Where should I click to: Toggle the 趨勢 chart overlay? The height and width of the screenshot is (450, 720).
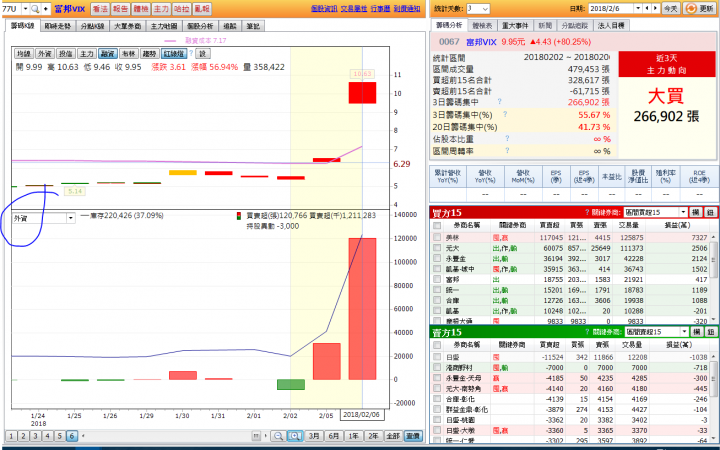click(149, 54)
